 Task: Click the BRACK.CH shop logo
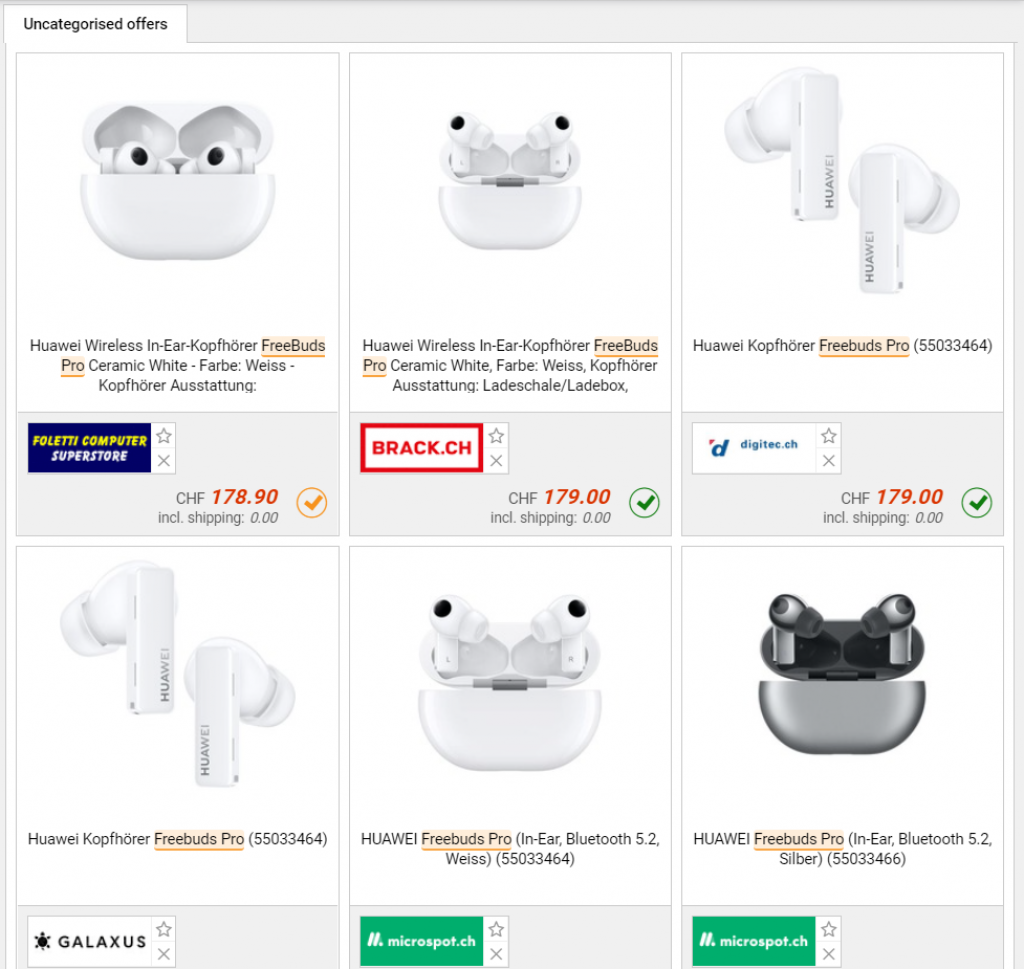tap(421, 448)
